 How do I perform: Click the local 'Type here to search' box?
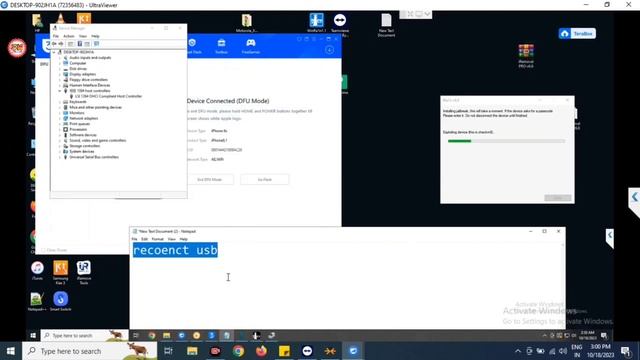[x=90, y=351]
